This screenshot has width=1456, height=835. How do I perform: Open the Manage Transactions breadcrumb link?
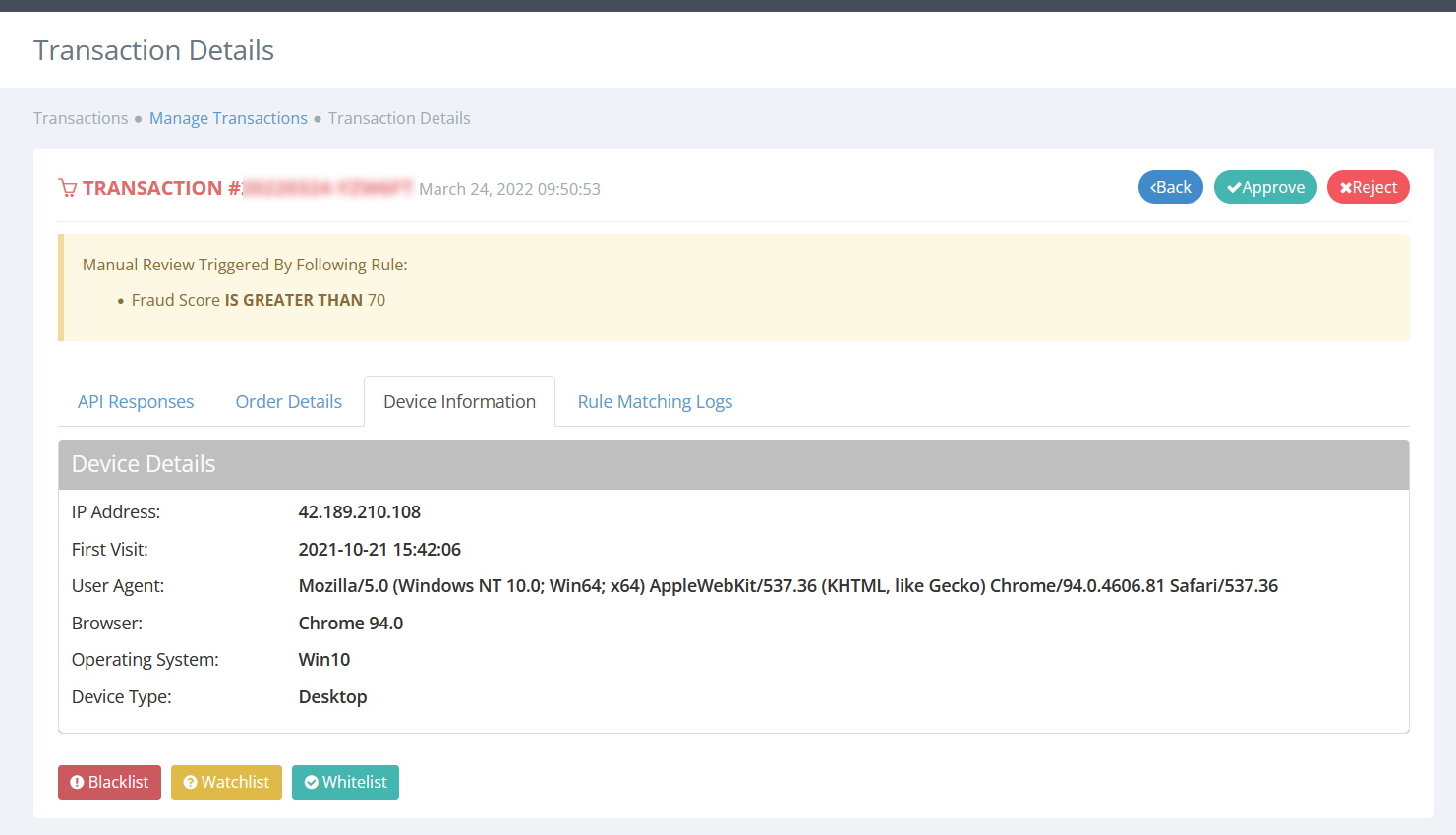[228, 118]
